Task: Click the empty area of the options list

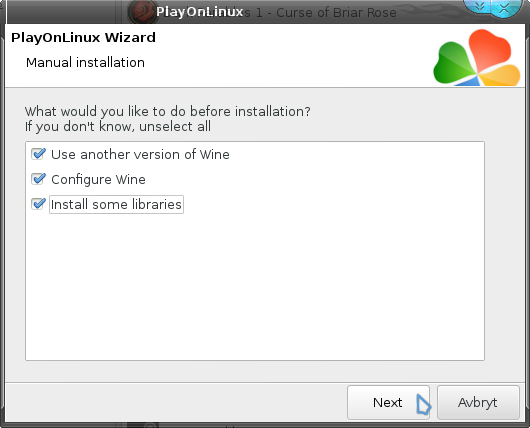Action: [255, 287]
